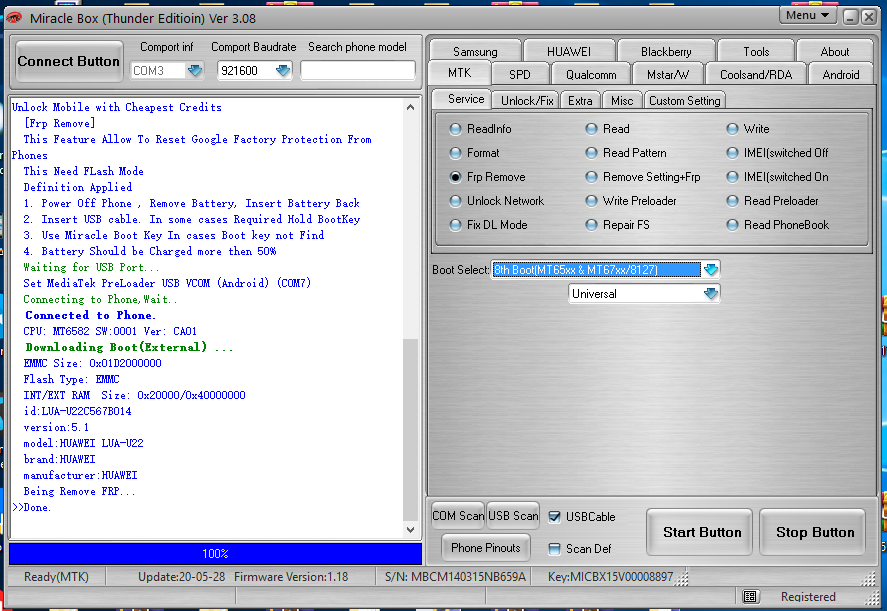Click the Start Button
Screen dimensions: 887x611
coord(701,532)
